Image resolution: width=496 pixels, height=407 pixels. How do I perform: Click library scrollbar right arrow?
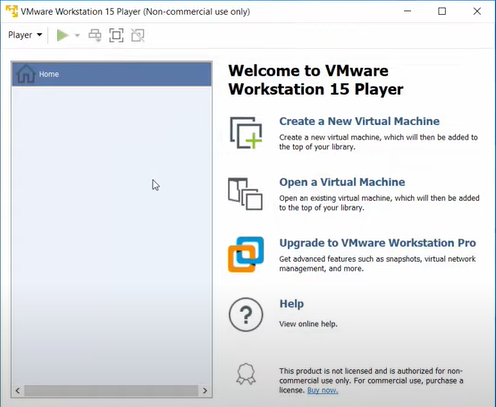pyautogui.click(x=205, y=391)
